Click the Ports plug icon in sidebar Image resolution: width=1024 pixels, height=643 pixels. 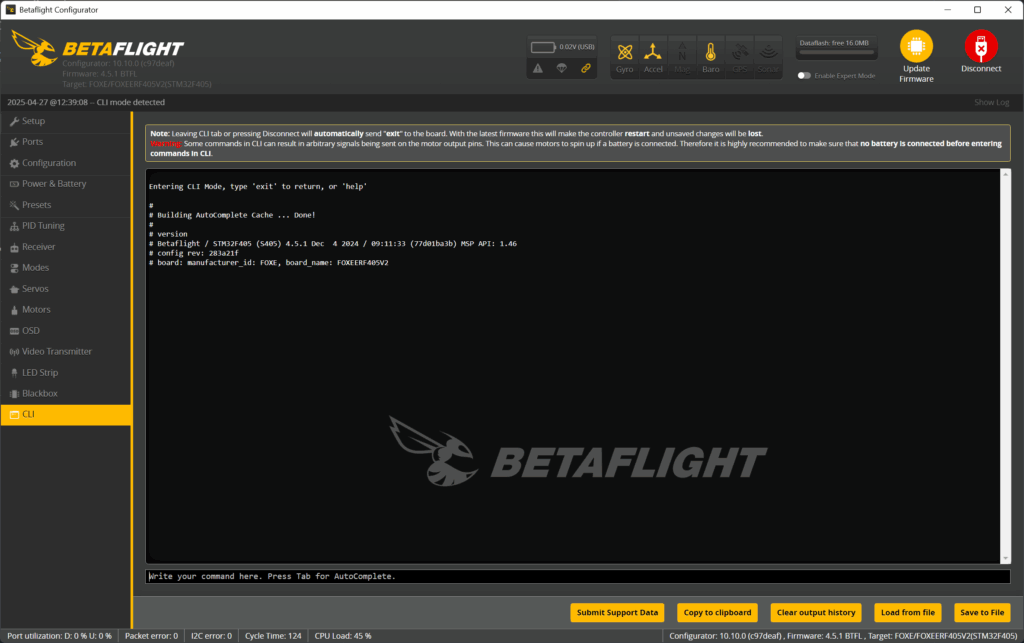(14, 142)
